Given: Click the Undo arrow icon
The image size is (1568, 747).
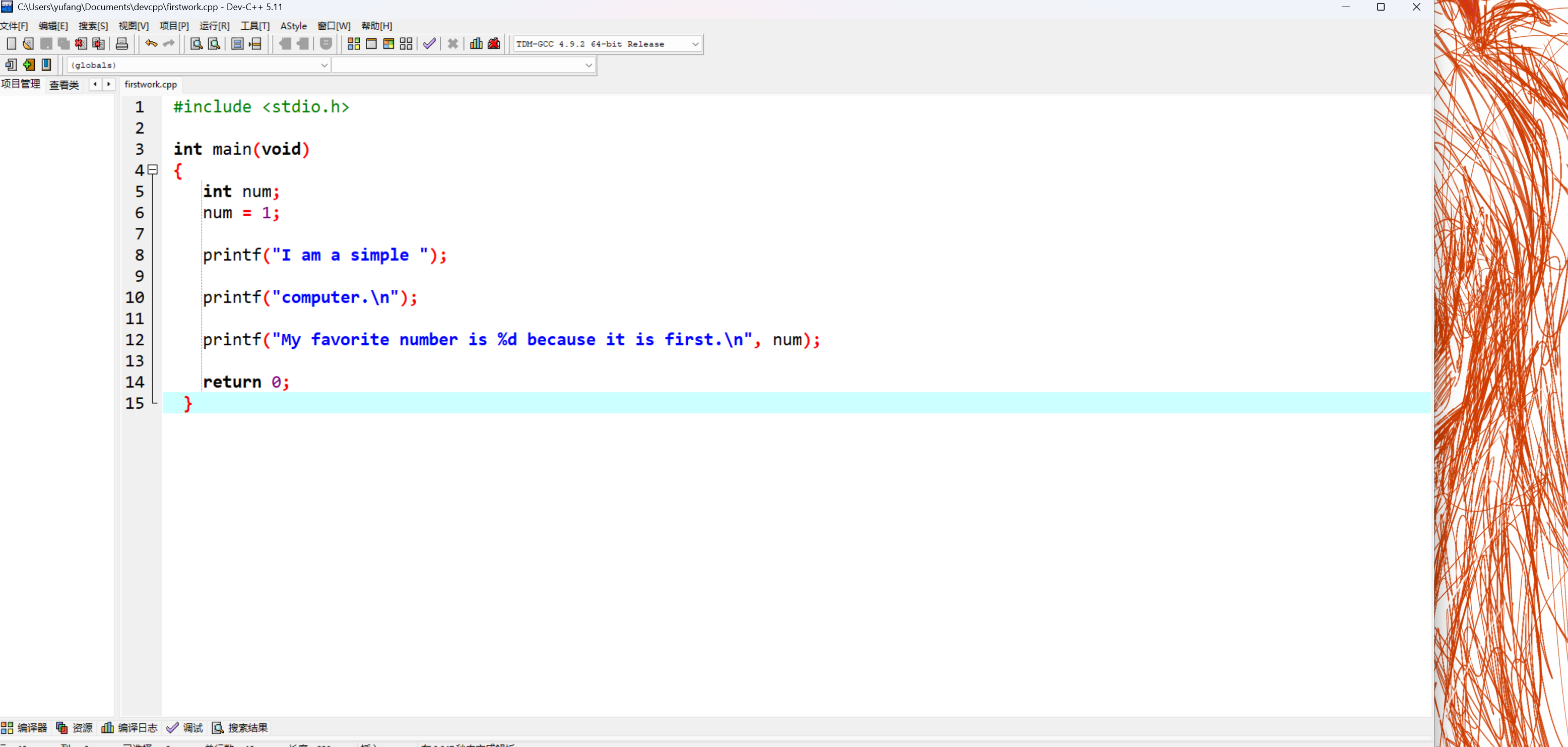Looking at the screenshot, I should pyautogui.click(x=151, y=43).
